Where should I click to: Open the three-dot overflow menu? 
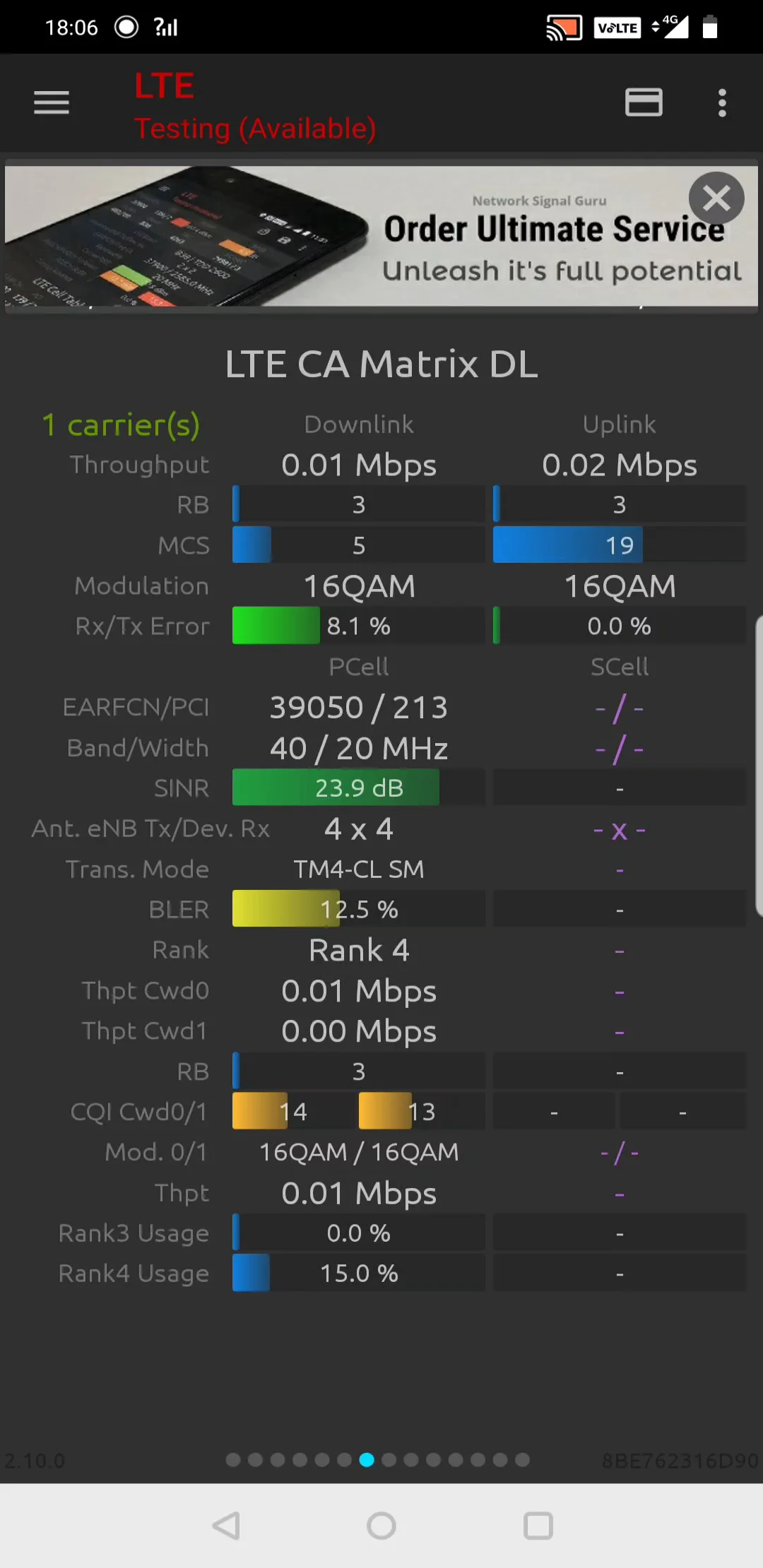pos(721,103)
